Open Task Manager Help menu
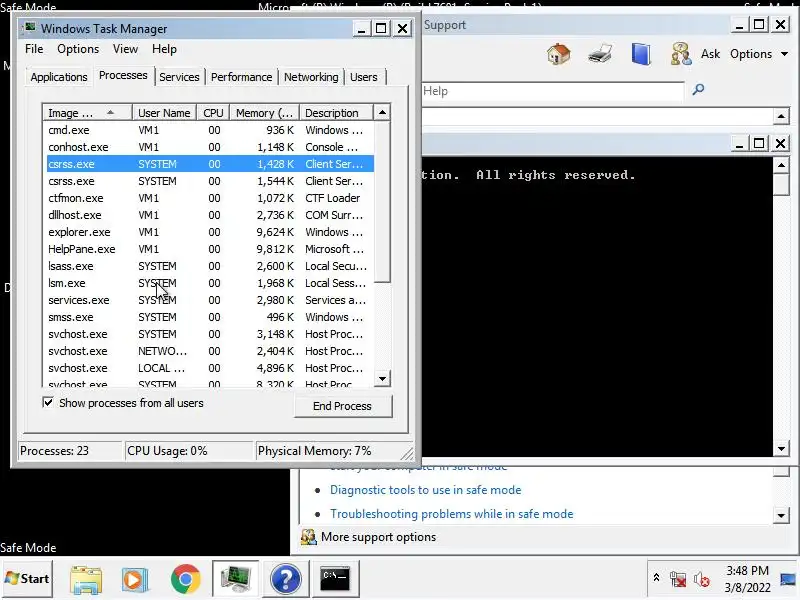The image size is (800, 600). tap(164, 49)
